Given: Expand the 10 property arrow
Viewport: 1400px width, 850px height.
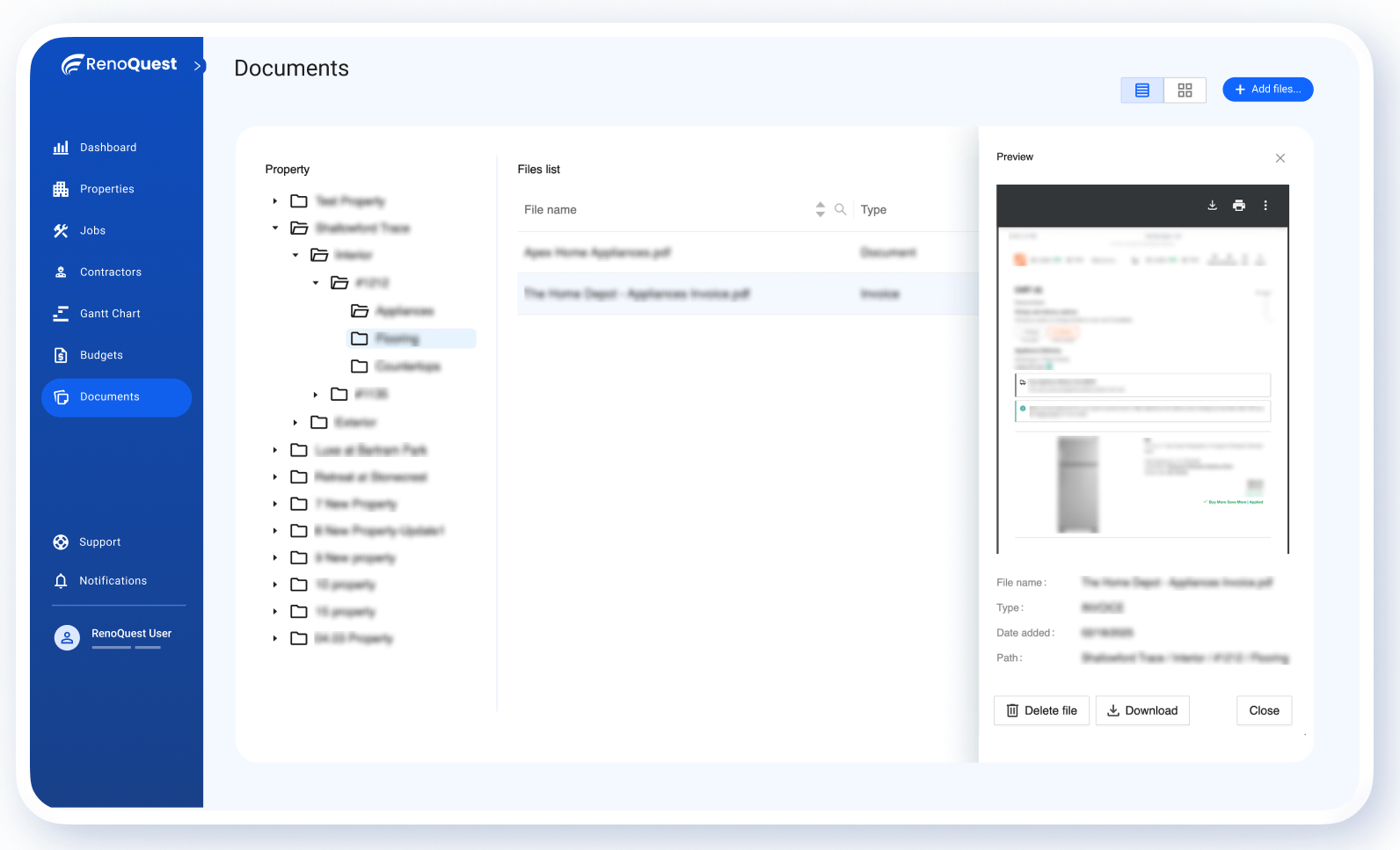Looking at the screenshot, I should [x=275, y=585].
